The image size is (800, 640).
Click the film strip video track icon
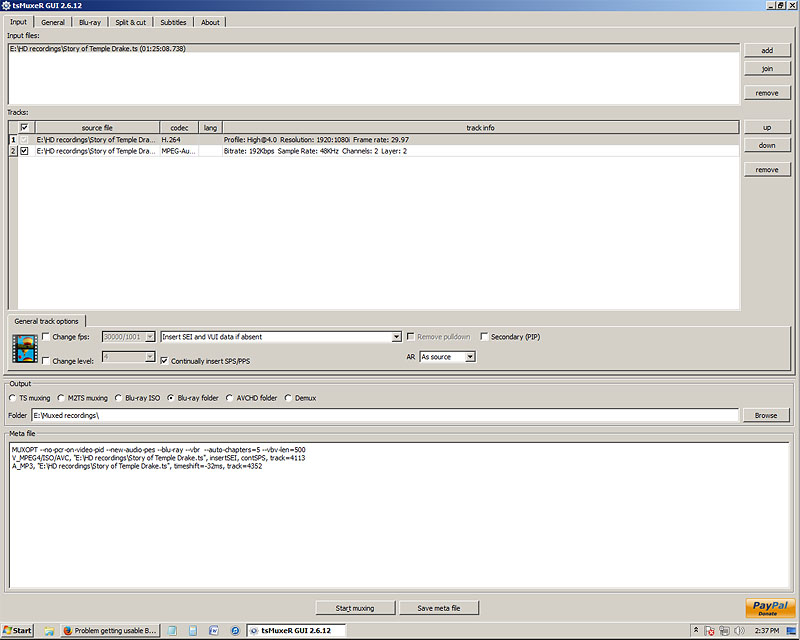(x=25, y=349)
